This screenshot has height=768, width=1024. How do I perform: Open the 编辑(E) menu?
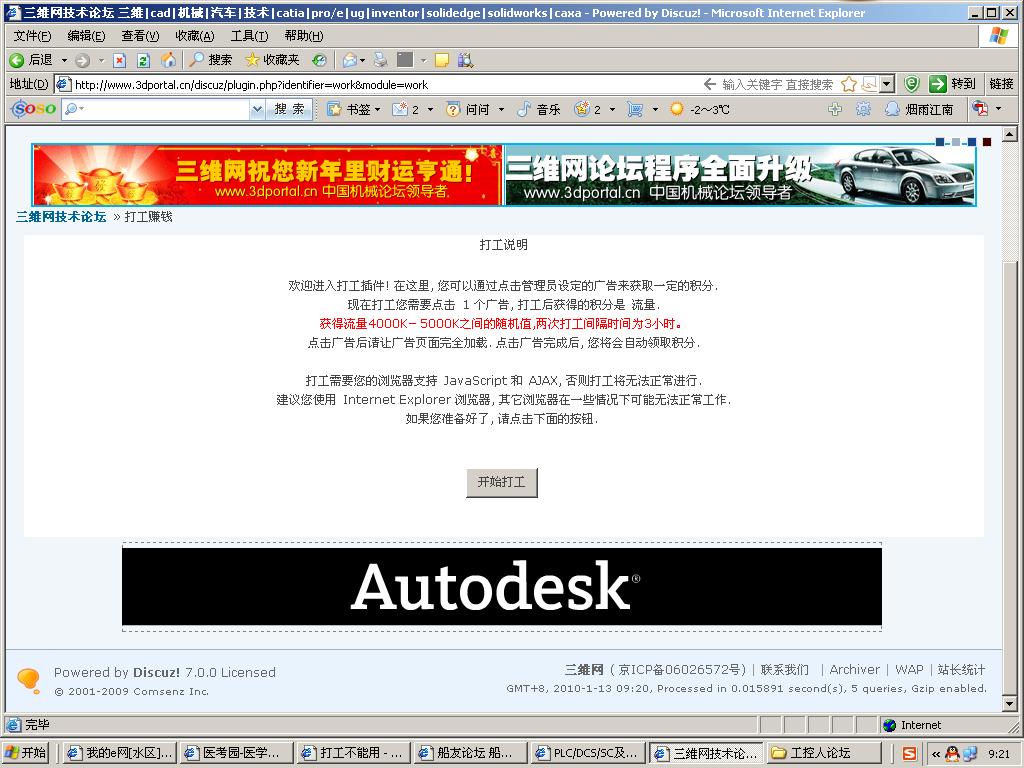pyautogui.click(x=86, y=35)
